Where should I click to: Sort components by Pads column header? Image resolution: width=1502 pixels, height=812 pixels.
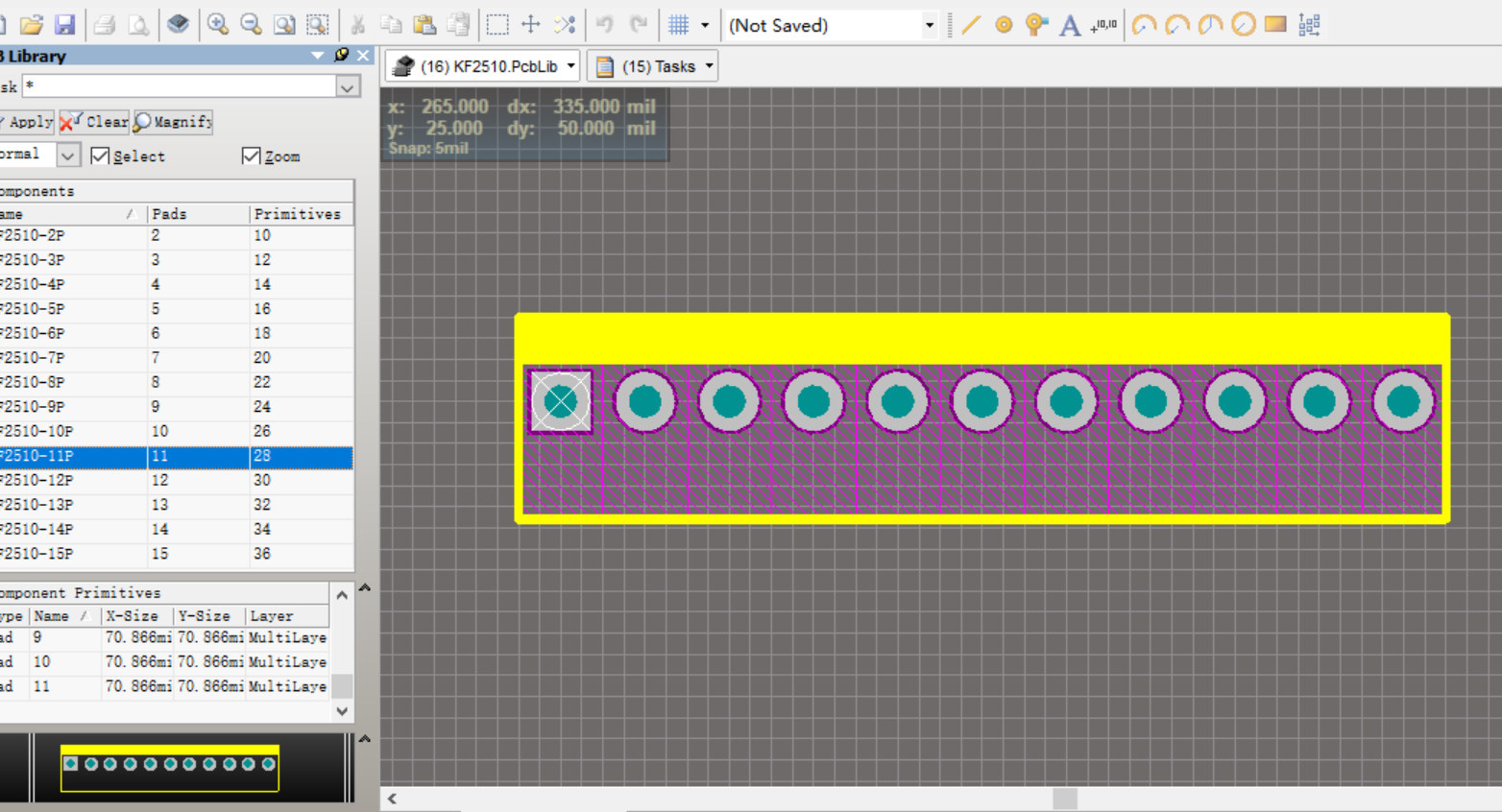point(198,214)
